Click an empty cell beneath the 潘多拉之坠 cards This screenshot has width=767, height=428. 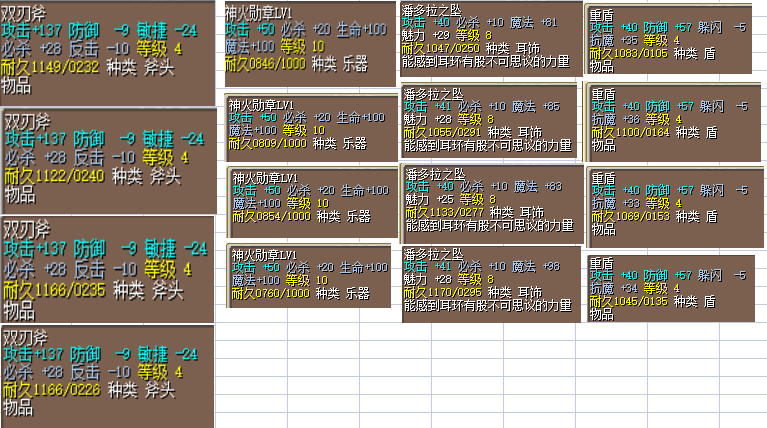[490, 370]
